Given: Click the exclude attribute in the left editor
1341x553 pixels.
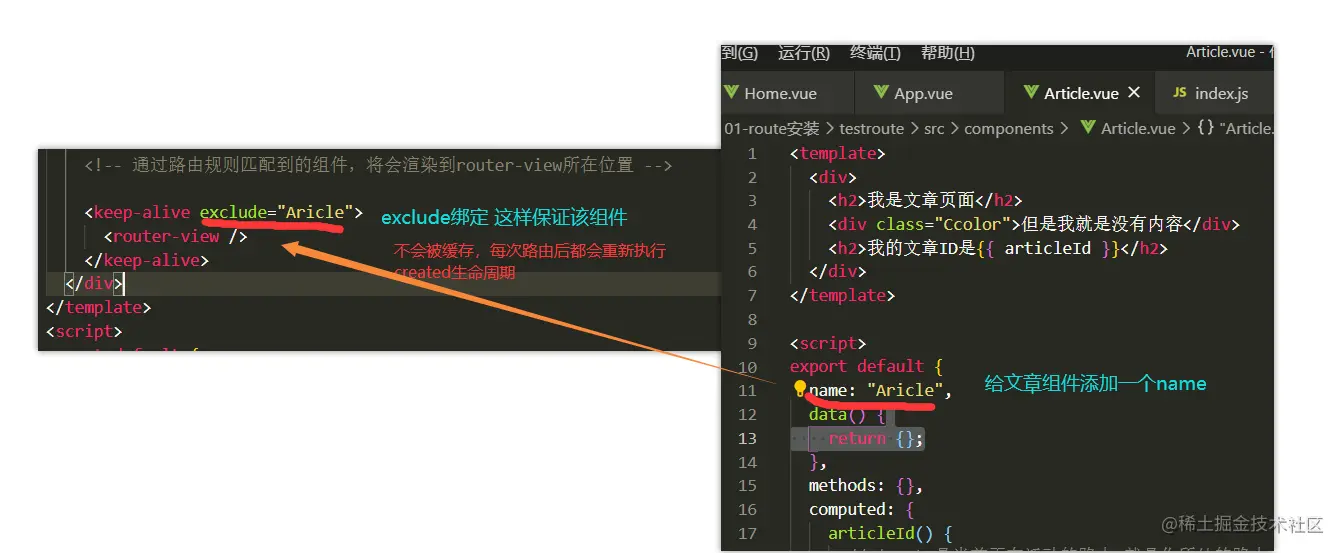Looking at the screenshot, I should [x=235, y=213].
